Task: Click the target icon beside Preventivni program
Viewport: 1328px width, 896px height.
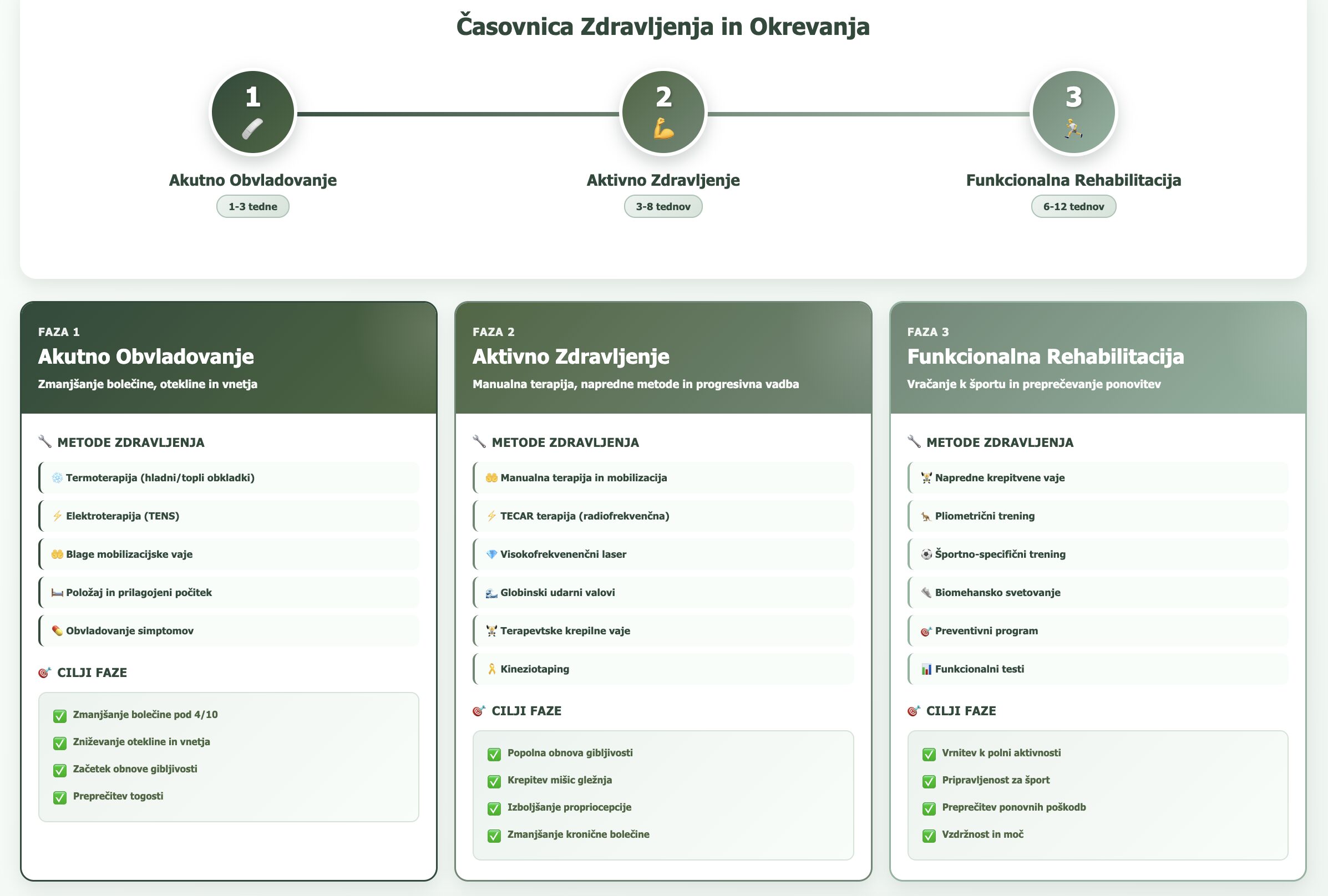Action: click(926, 631)
